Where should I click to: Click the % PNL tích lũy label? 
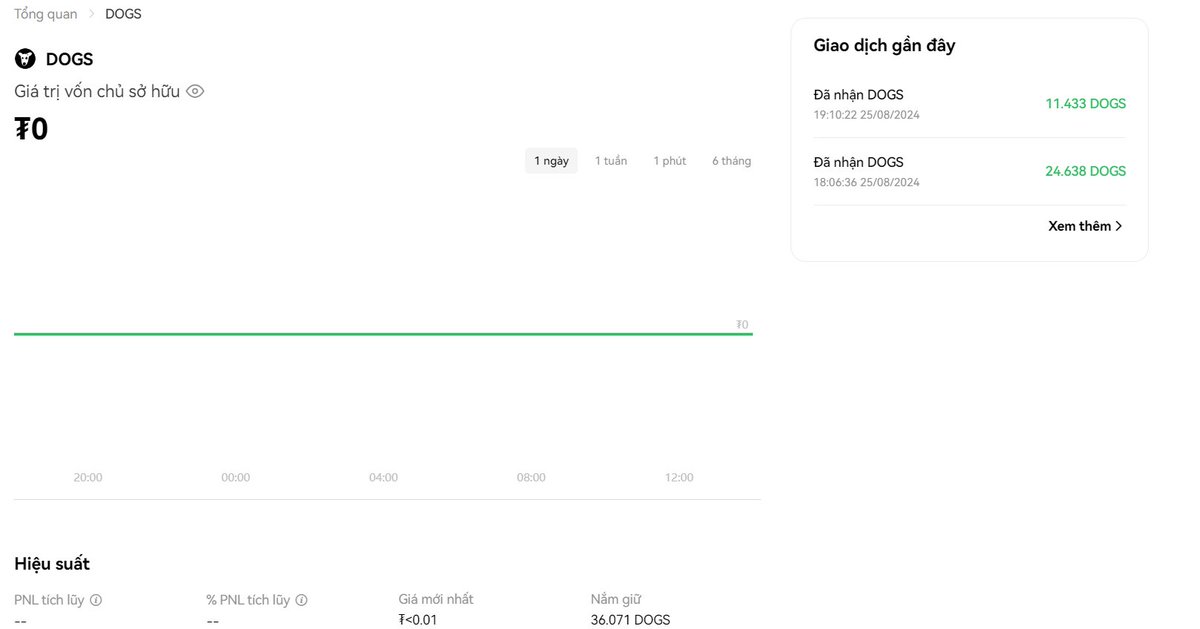[x=248, y=600]
